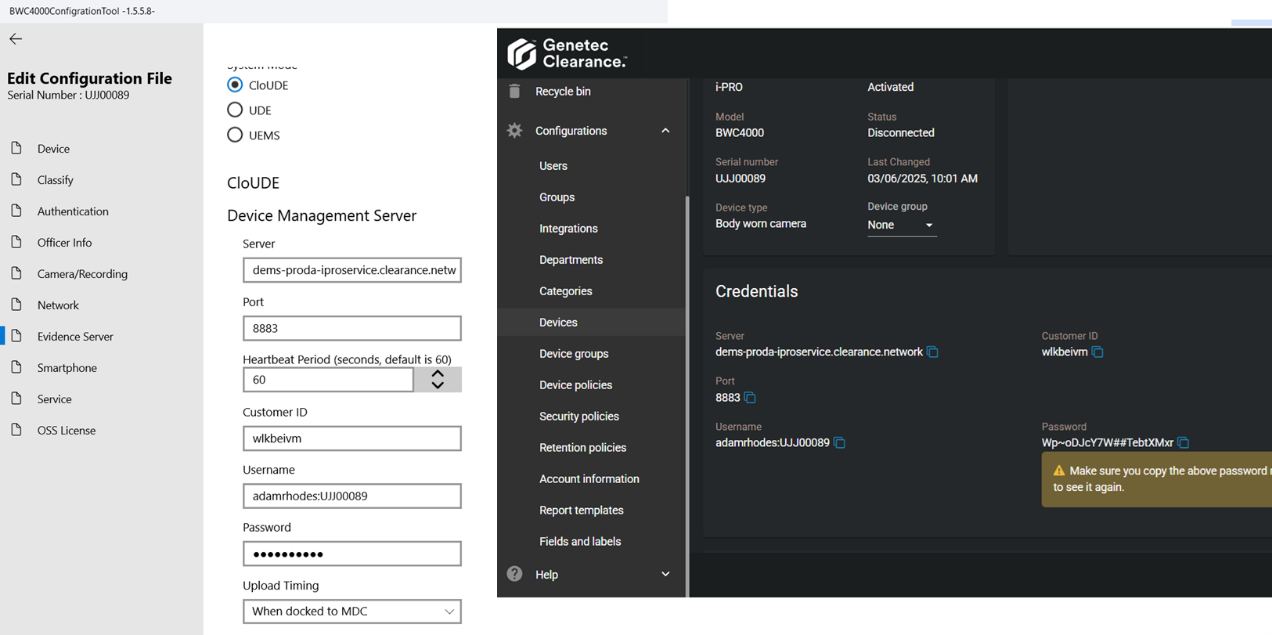Click the Configurations gear icon
Image resolution: width=1272 pixels, height=635 pixels.
coord(514,130)
